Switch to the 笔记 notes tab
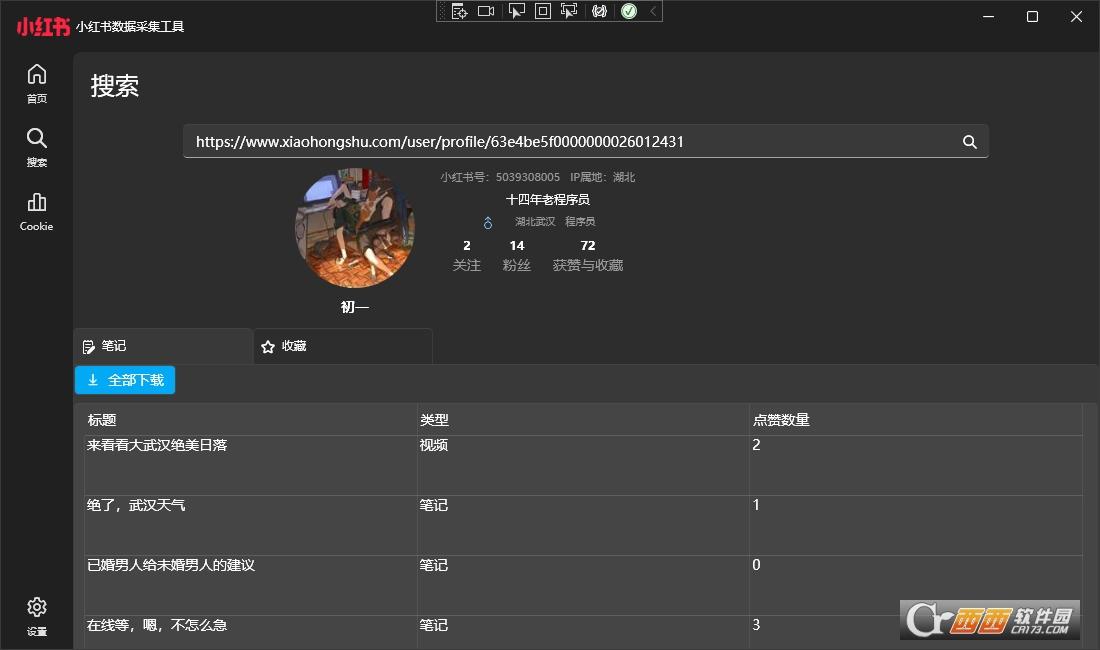 (163, 346)
